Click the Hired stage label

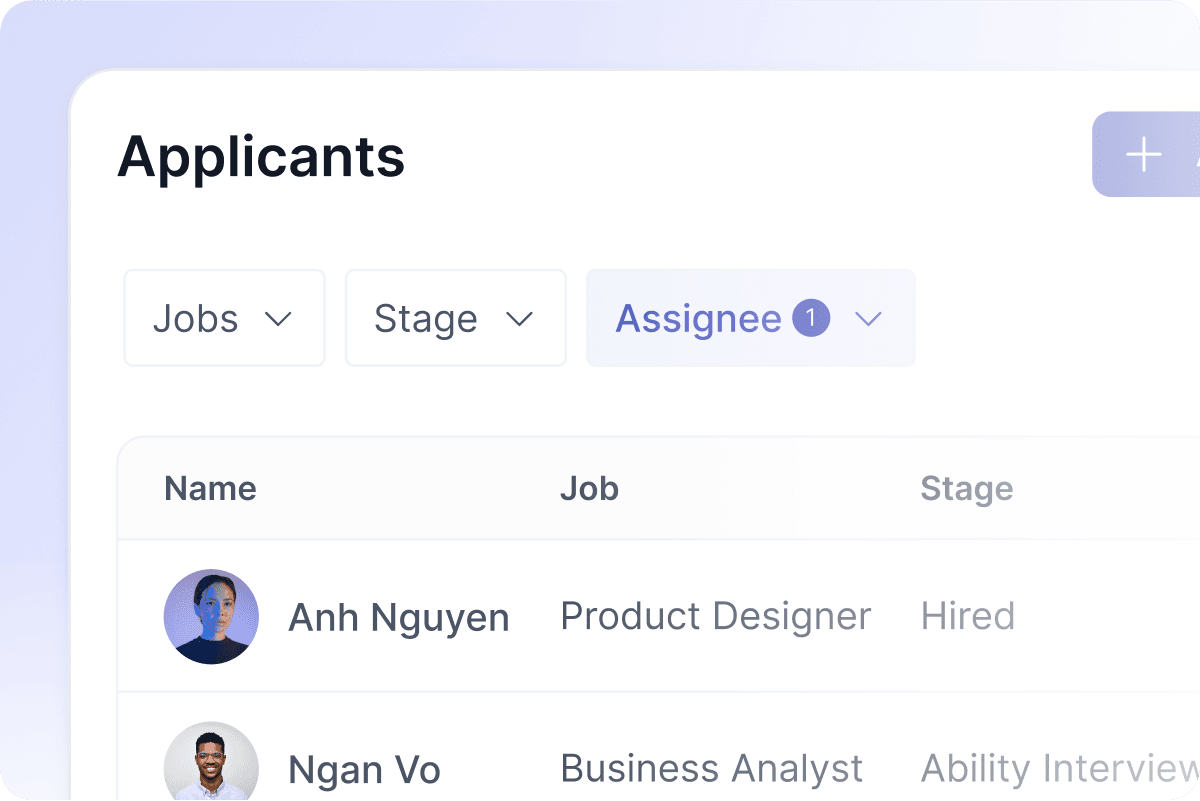click(x=967, y=617)
